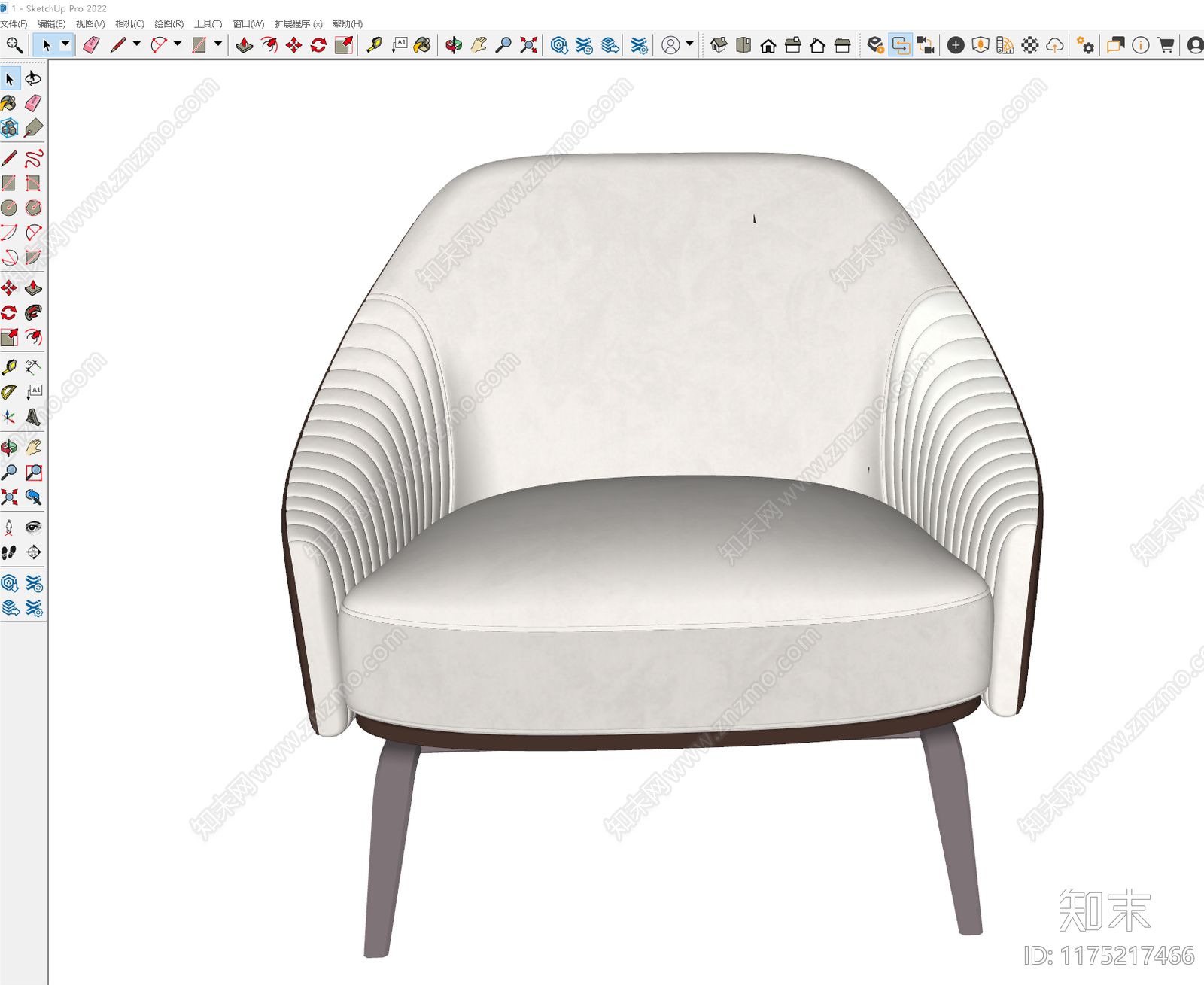Select the Look Around eye tool
The width and height of the screenshot is (1204, 985).
point(33,527)
